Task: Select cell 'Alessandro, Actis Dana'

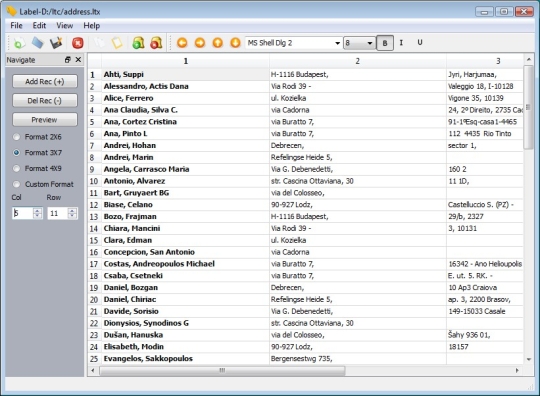Action: [x=185, y=86]
